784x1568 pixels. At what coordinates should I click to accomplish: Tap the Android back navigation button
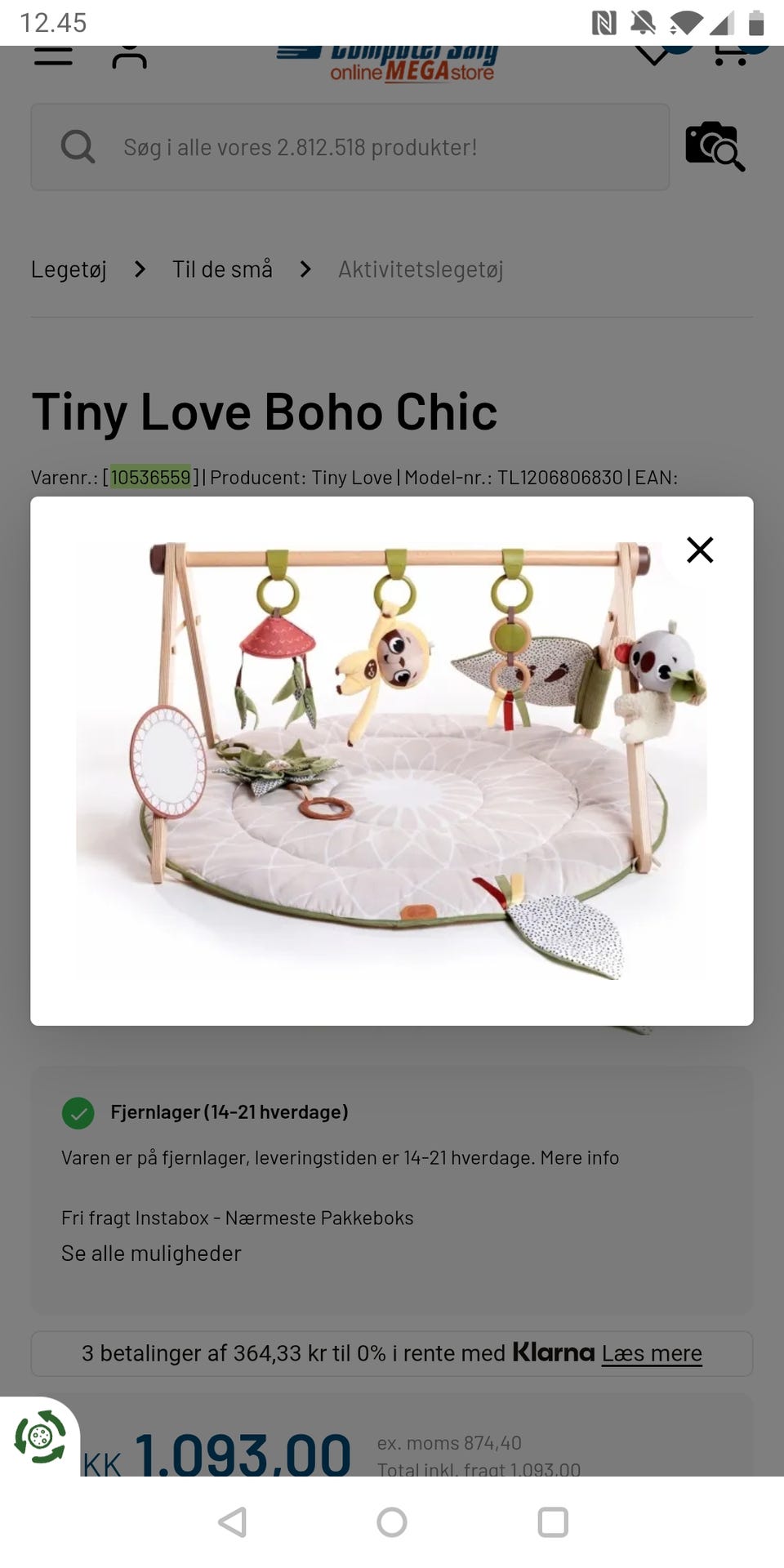pyautogui.click(x=233, y=1522)
